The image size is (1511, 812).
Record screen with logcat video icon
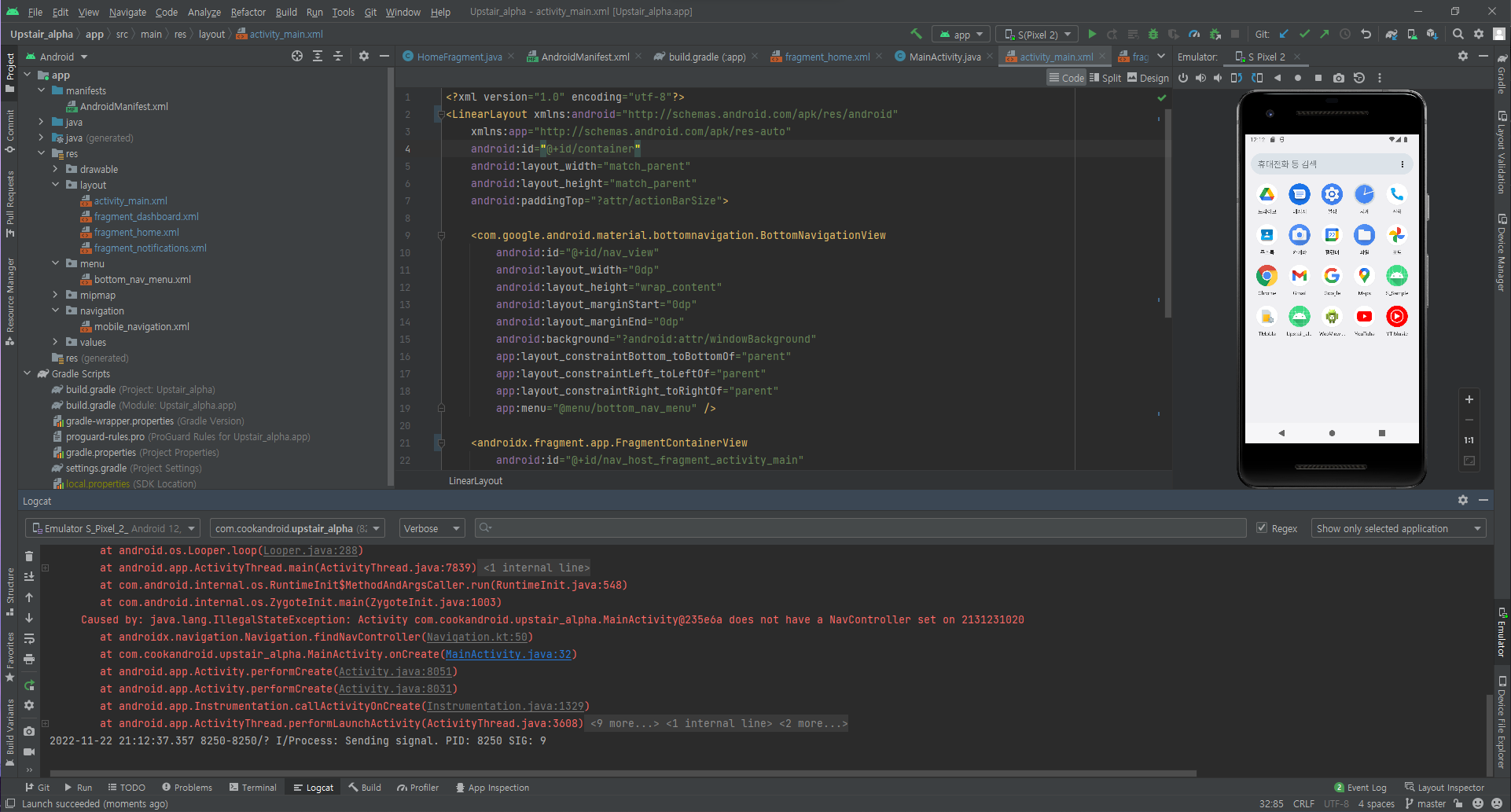tap(29, 751)
